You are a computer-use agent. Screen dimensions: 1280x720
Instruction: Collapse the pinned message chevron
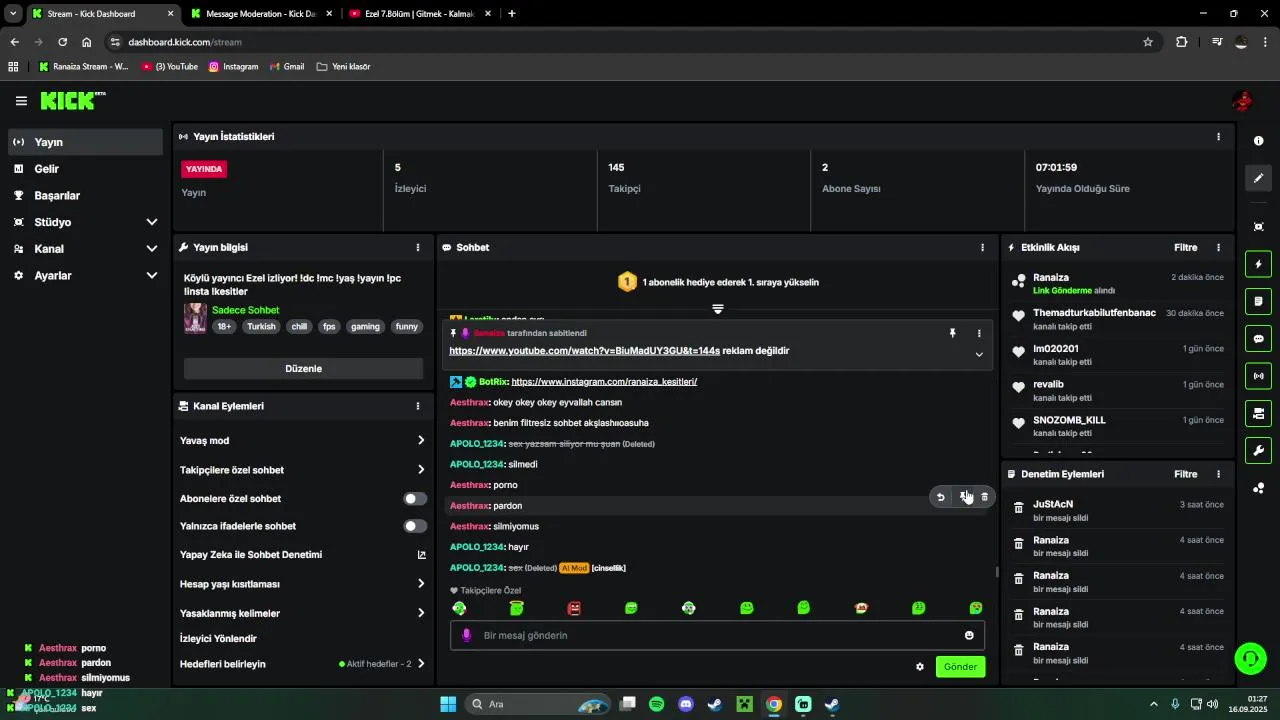pos(979,354)
